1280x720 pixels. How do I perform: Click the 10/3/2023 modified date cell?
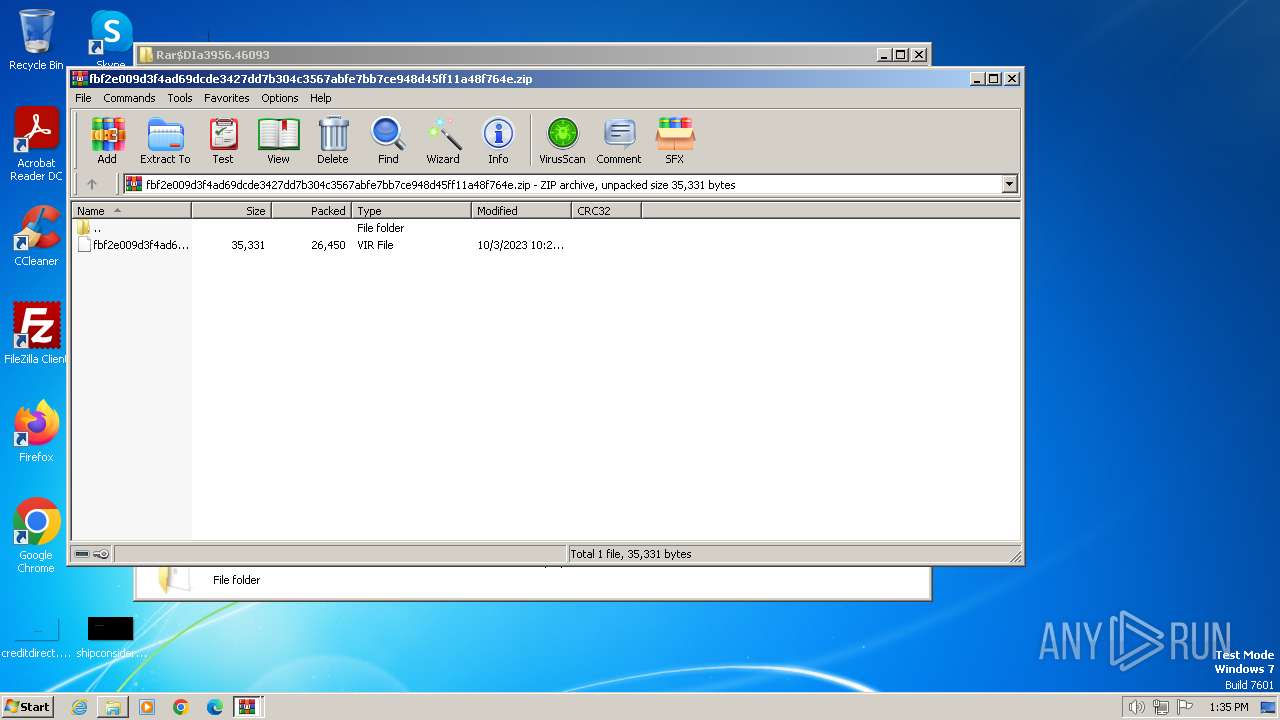pos(520,245)
